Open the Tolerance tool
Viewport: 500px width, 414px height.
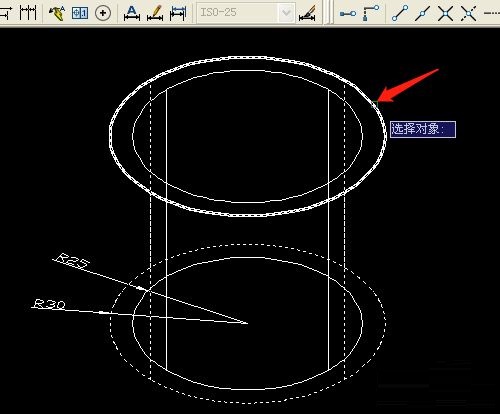80,13
